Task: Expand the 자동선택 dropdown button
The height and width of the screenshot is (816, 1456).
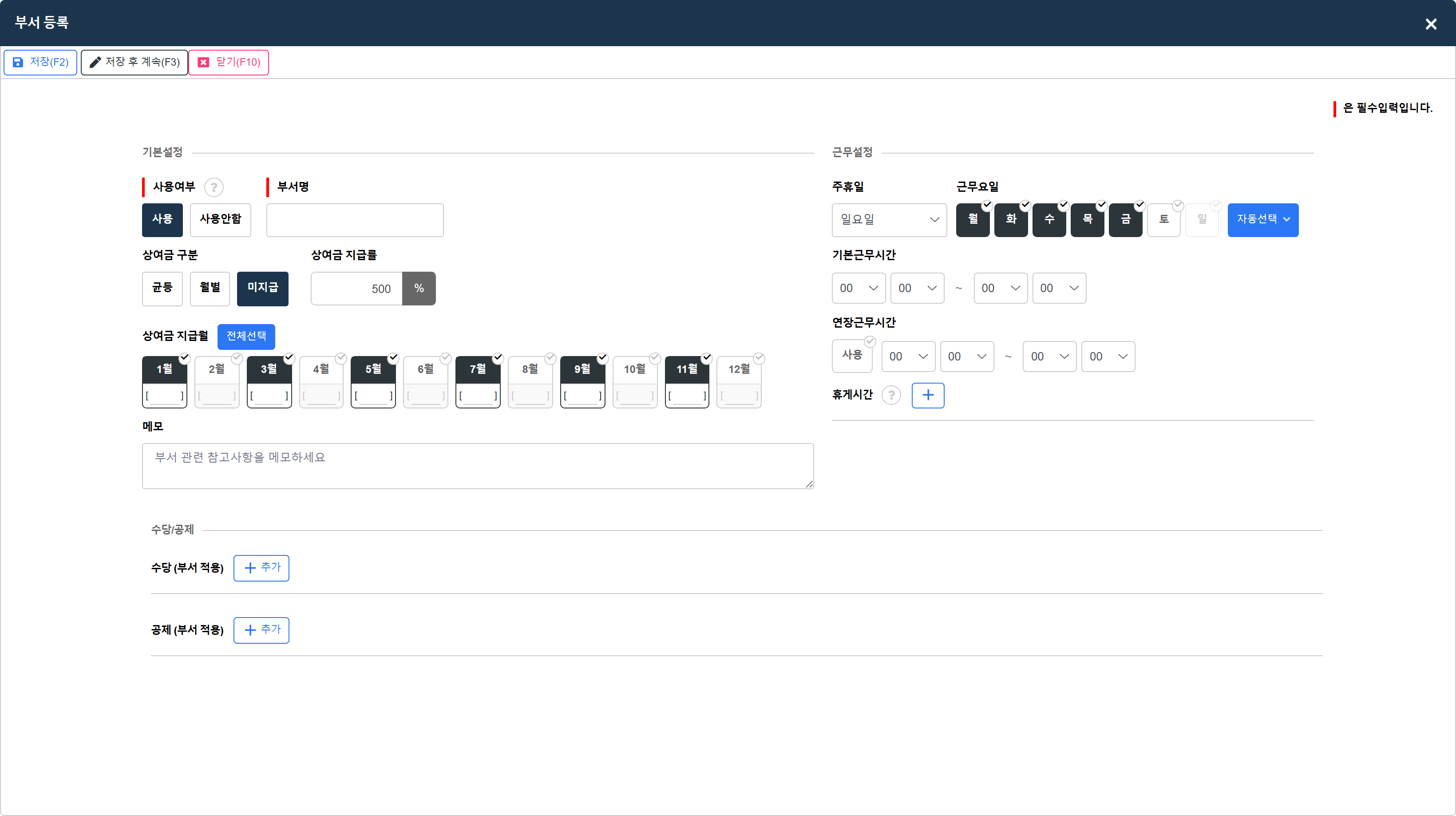Action: [x=1263, y=220]
